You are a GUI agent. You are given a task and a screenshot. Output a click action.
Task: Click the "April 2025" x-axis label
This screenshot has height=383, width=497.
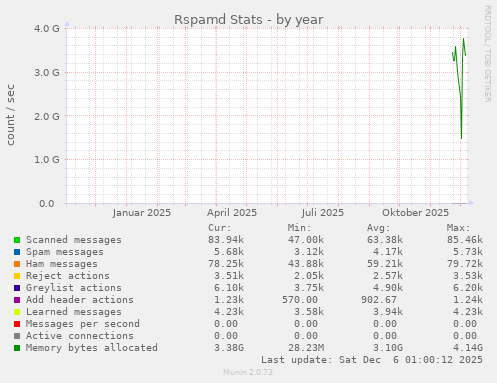[232, 213]
